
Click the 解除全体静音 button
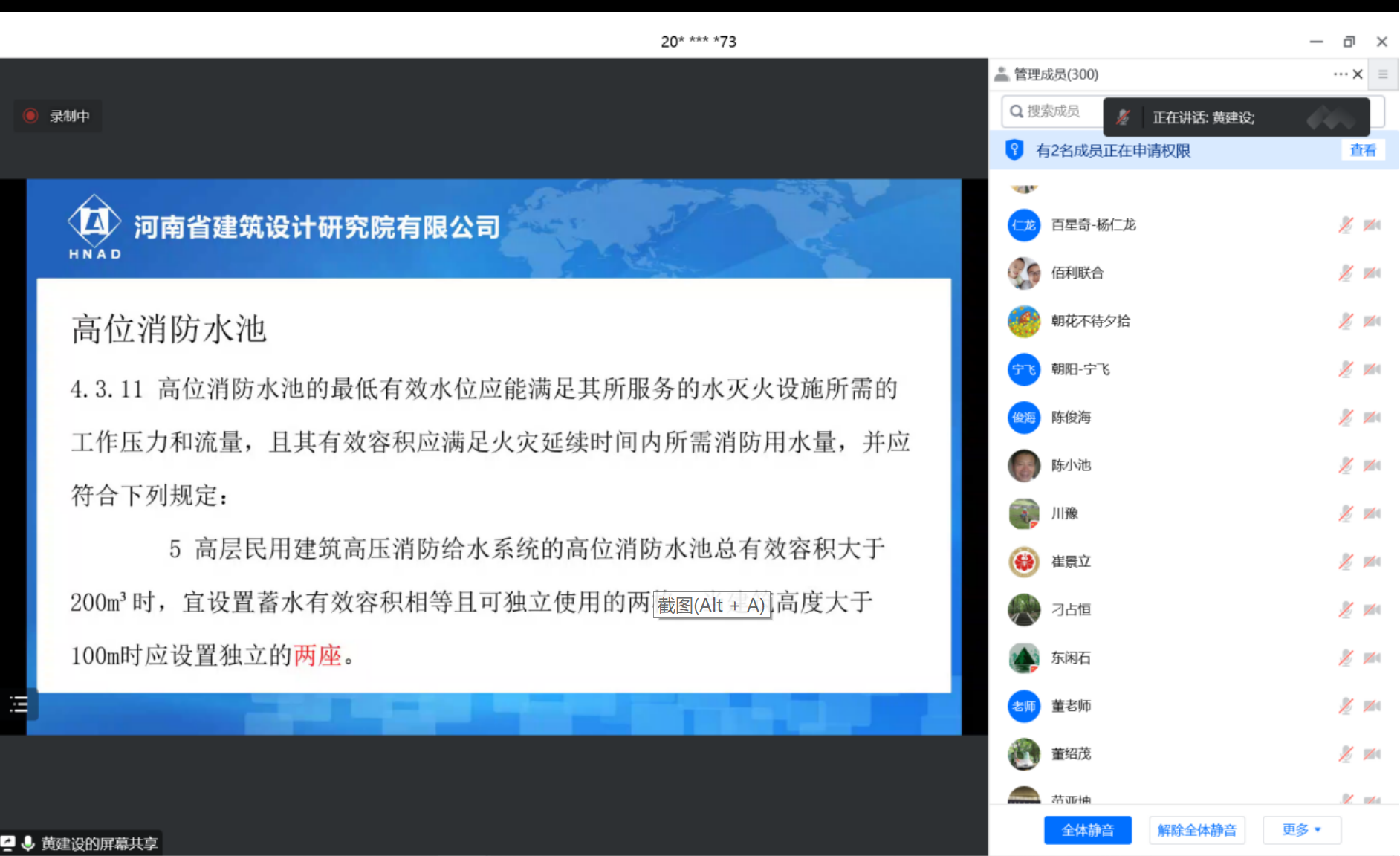click(1196, 830)
